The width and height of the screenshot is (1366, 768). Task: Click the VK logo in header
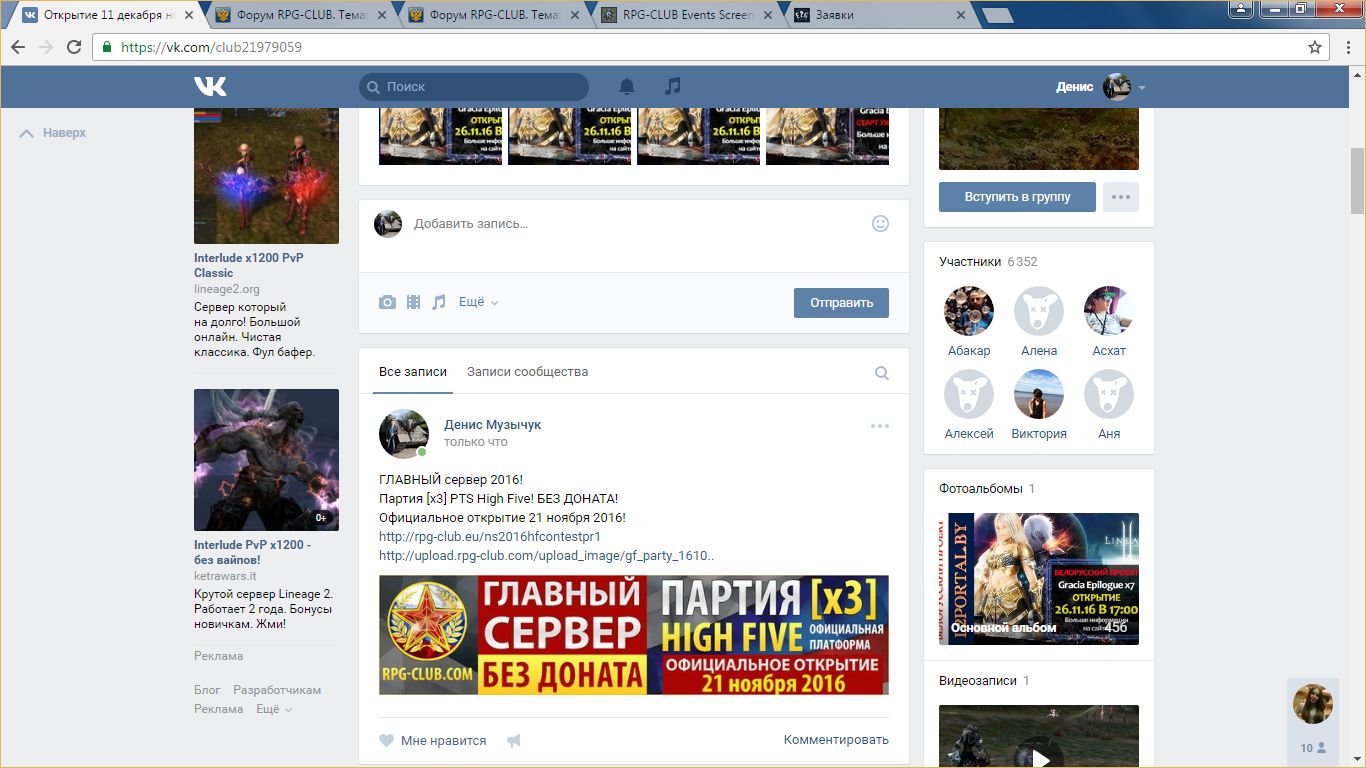point(210,87)
